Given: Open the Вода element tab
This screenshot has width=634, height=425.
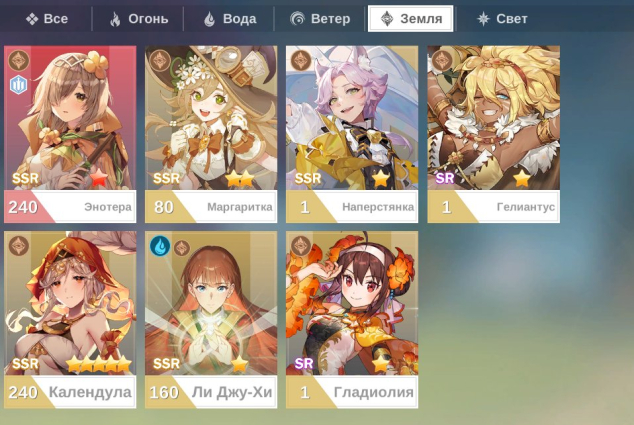Looking at the screenshot, I should click(230, 19).
